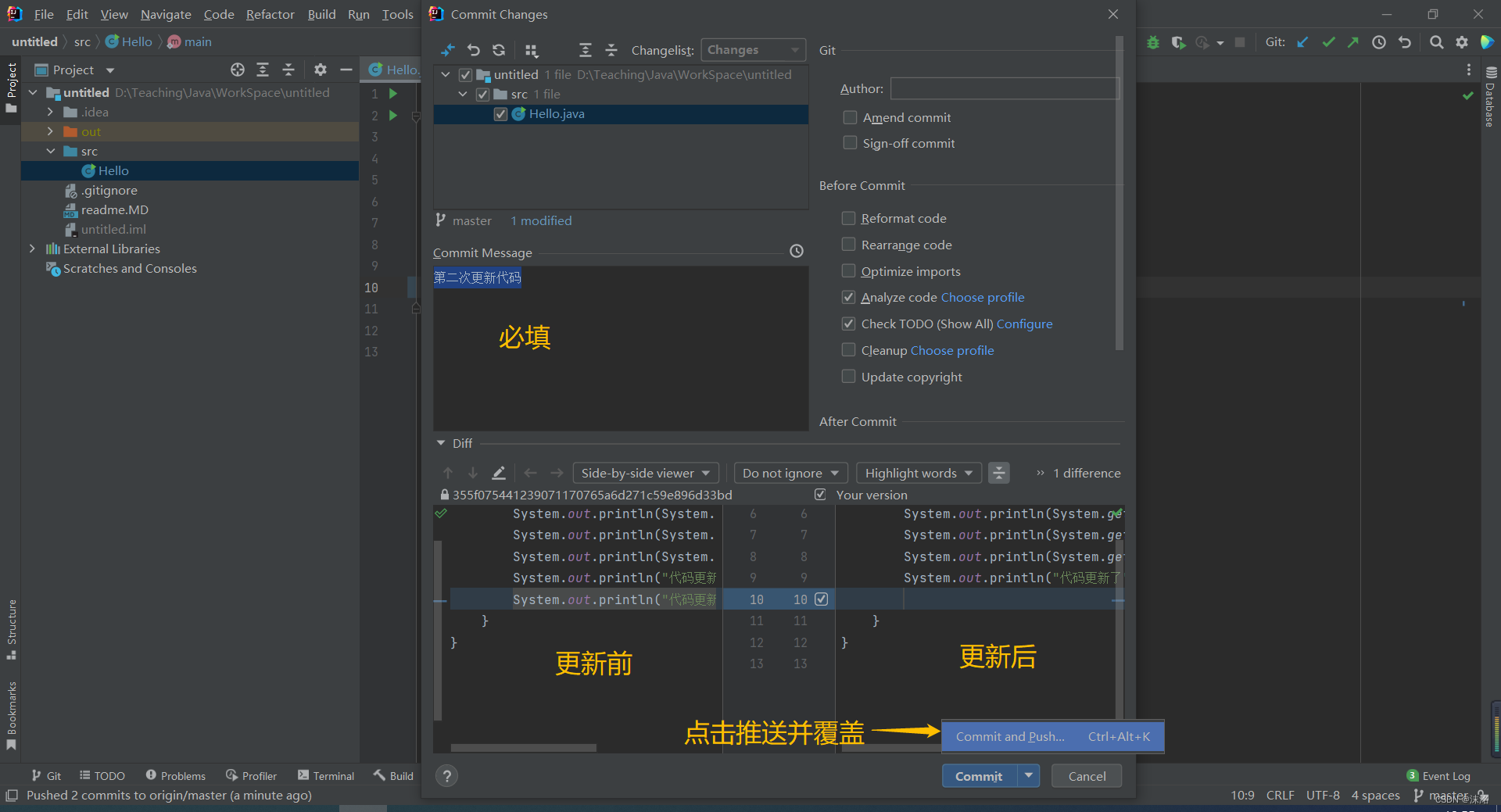Click Choose profile link next to Analyze code
This screenshot has width=1501, height=812.
983,298
